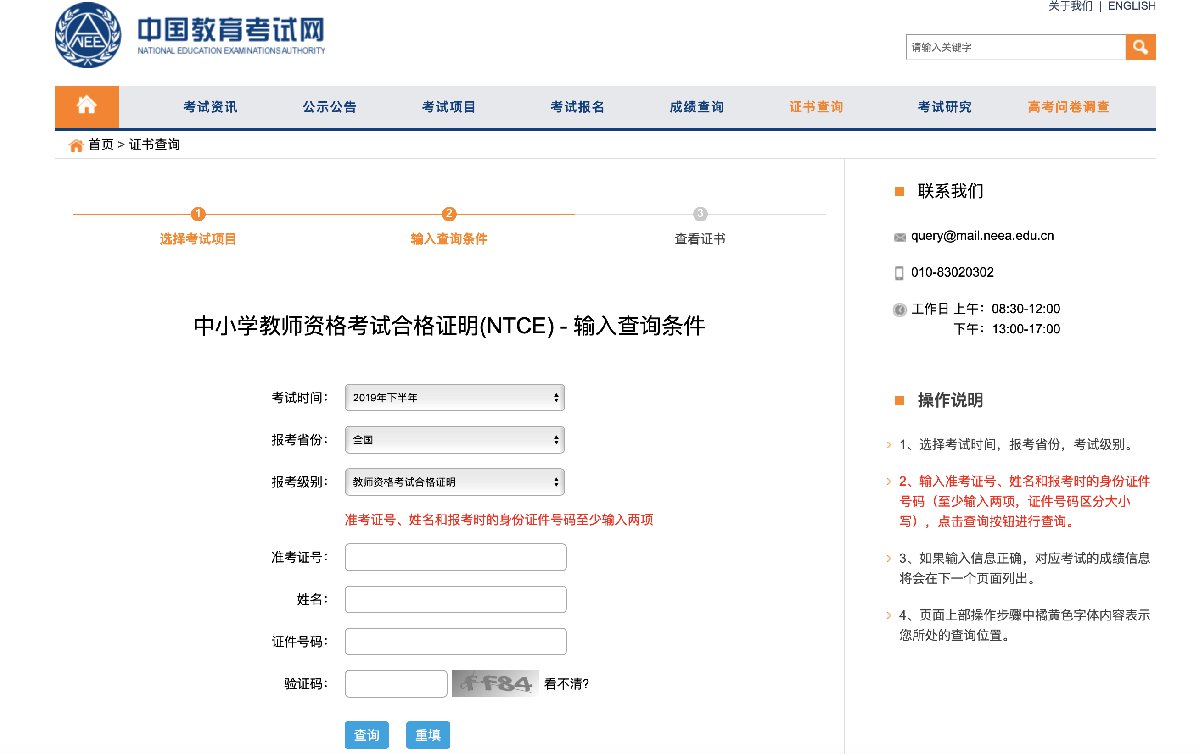This screenshot has width=1200, height=754.
Task: Focus the 准考证号 input field
Action: click(455, 557)
